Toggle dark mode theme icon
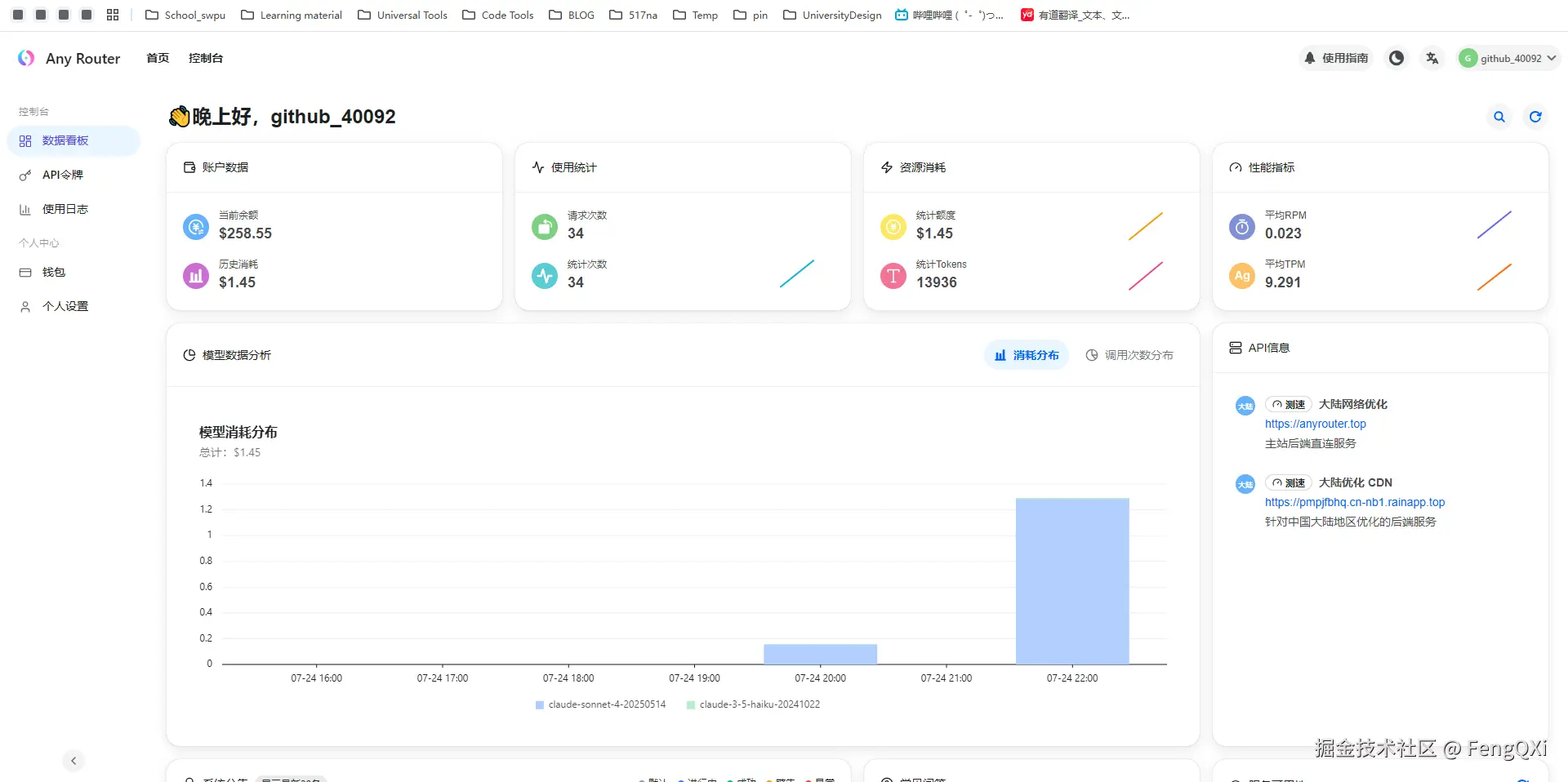This screenshot has height=782, width=1568. pos(1396,58)
